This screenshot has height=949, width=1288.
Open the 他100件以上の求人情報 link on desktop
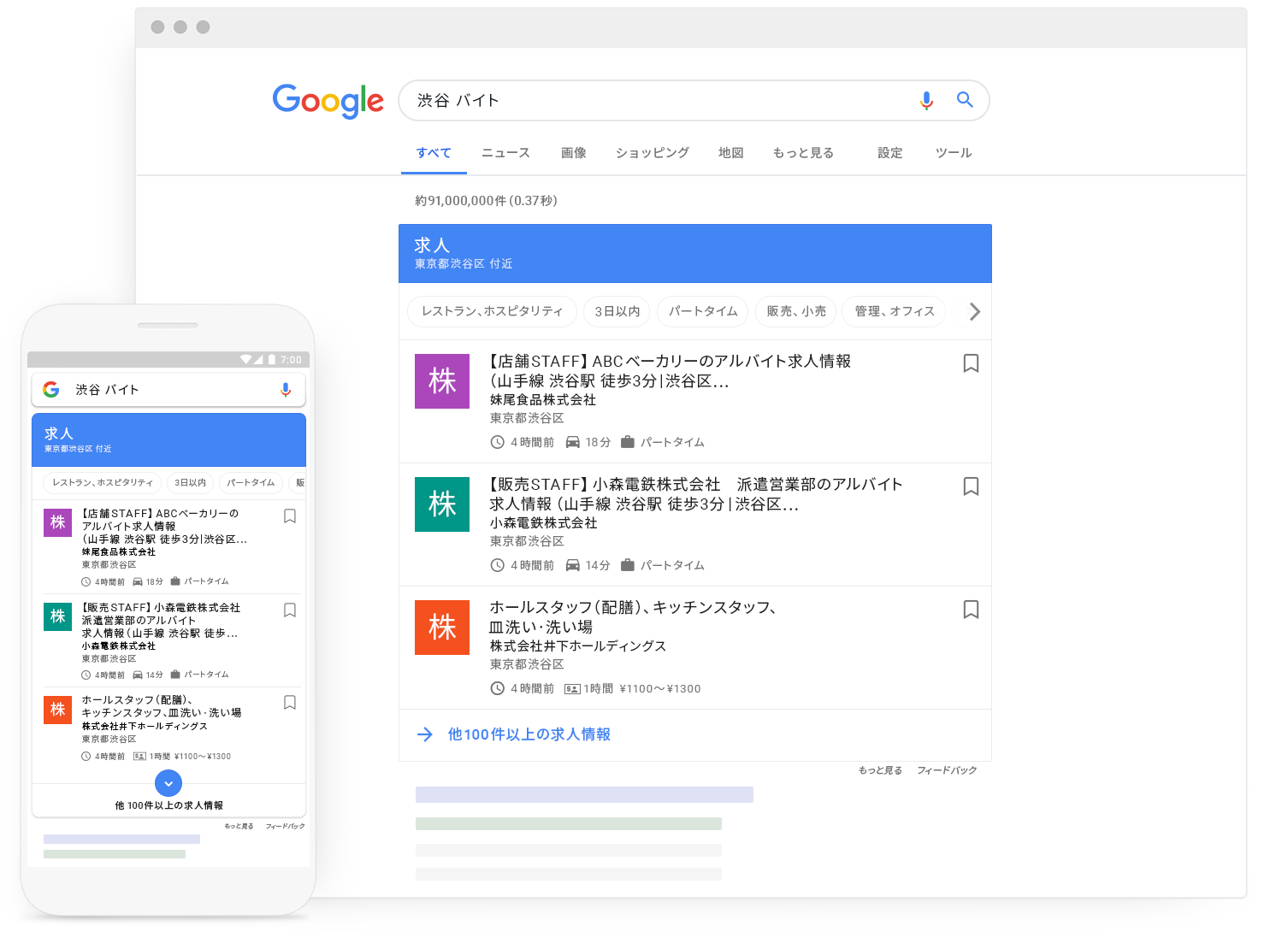tap(529, 734)
